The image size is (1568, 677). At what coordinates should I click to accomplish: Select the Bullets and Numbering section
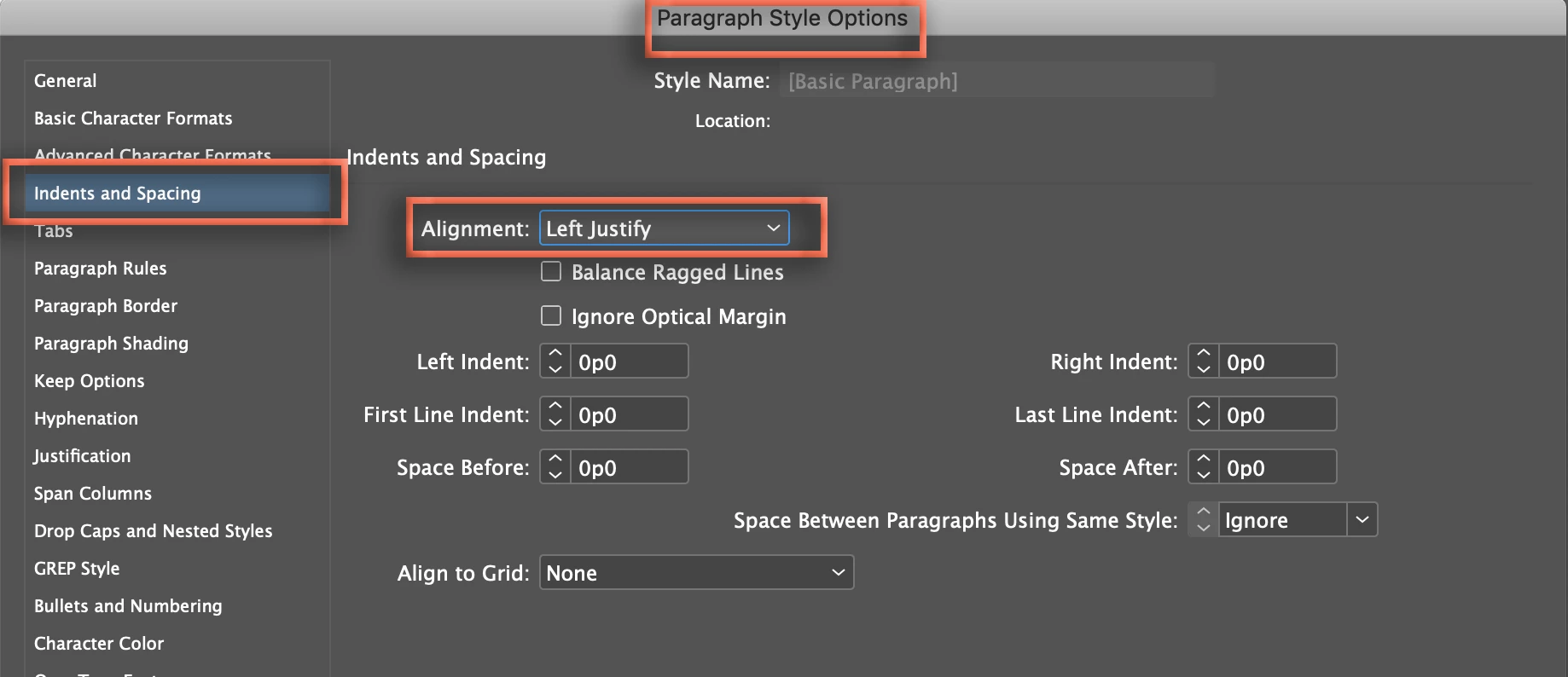(128, 606)
